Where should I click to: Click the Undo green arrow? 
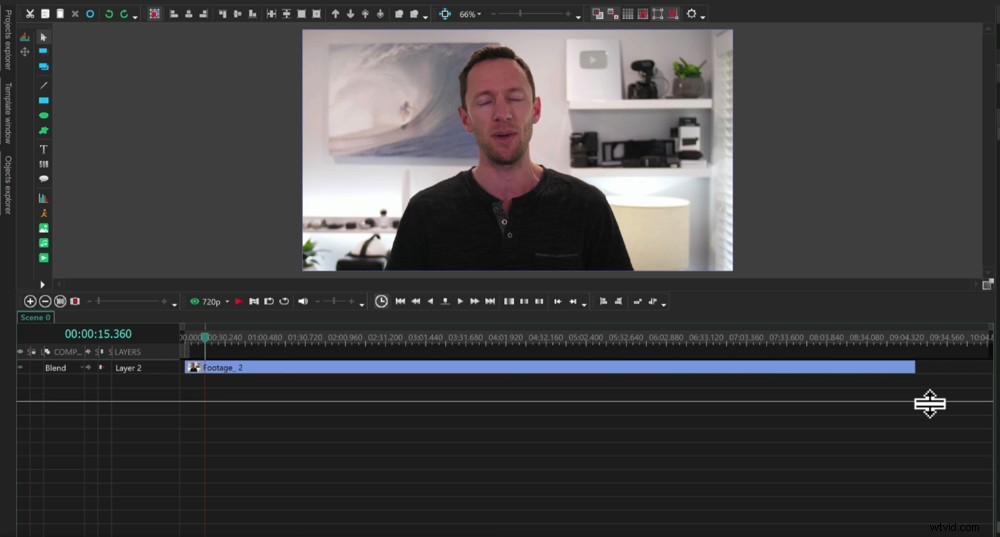(x=109, y=13)
